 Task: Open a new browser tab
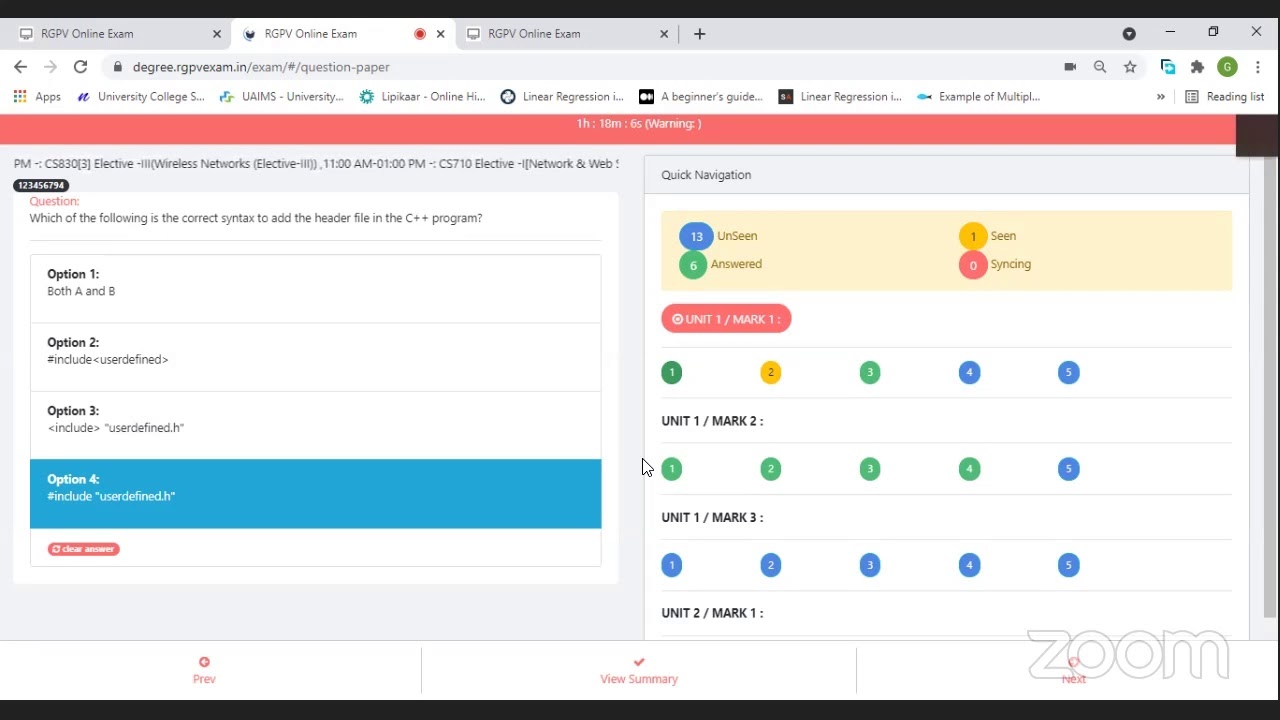pyautogui.click(x=700, y=34)
